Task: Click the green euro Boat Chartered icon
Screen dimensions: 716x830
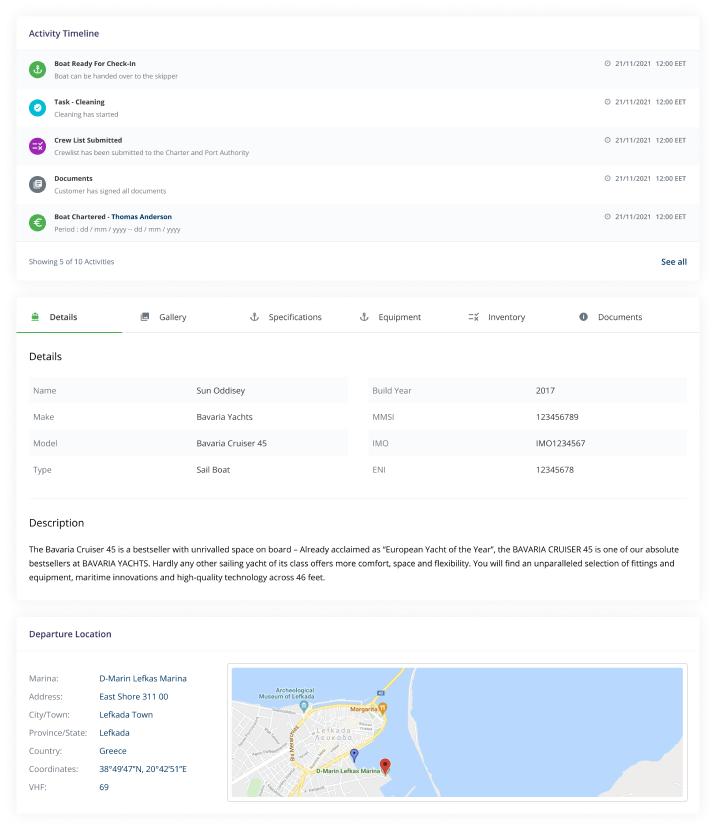Action: tap(37, 222)
